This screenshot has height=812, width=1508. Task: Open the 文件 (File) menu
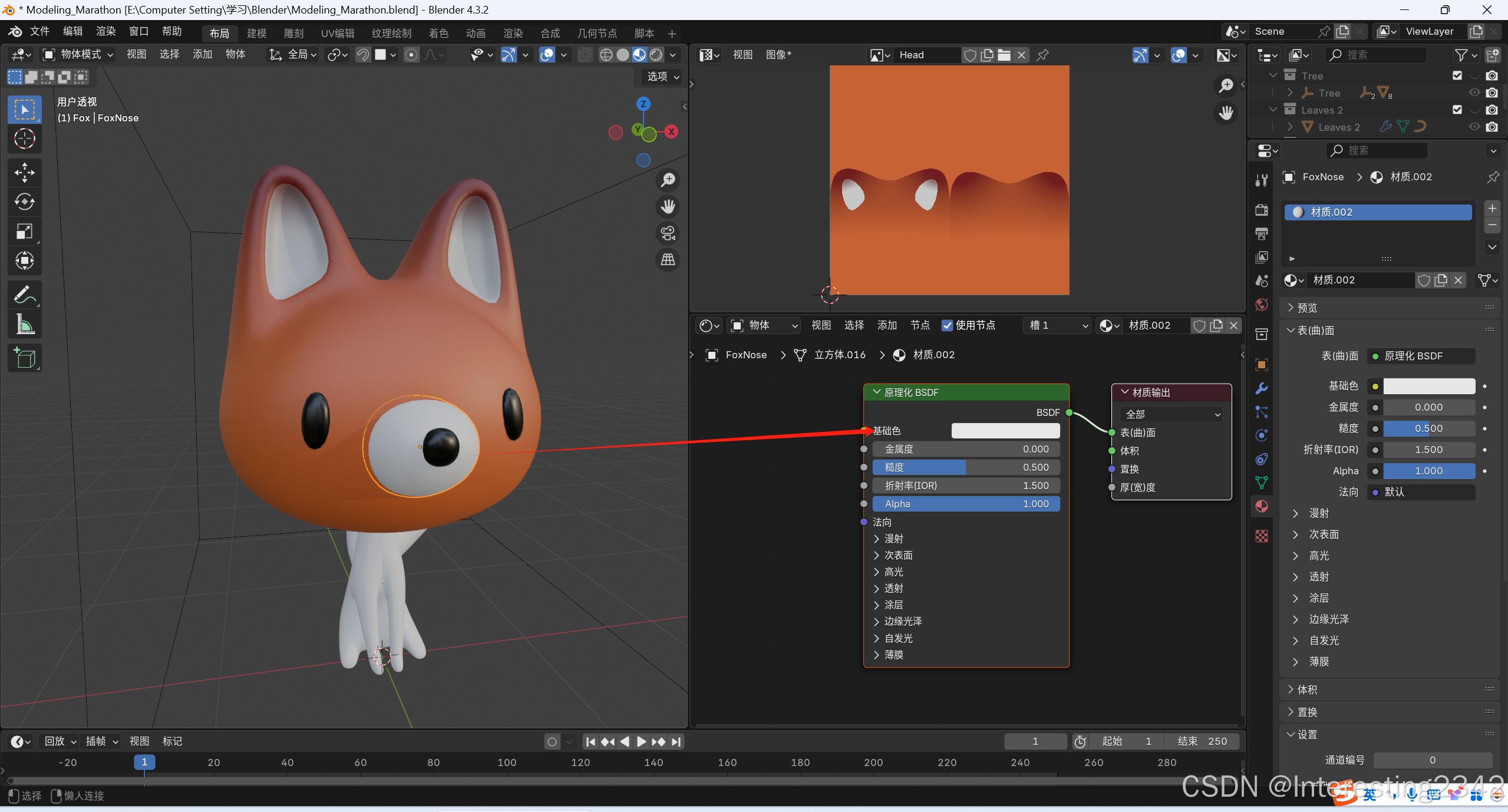tap(39, 31)
